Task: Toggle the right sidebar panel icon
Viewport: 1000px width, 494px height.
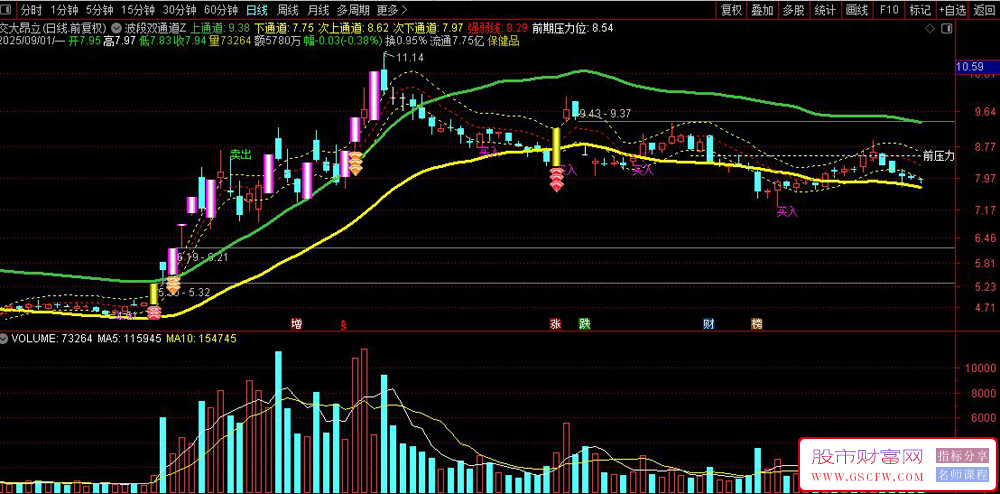Action: (946, 29)
